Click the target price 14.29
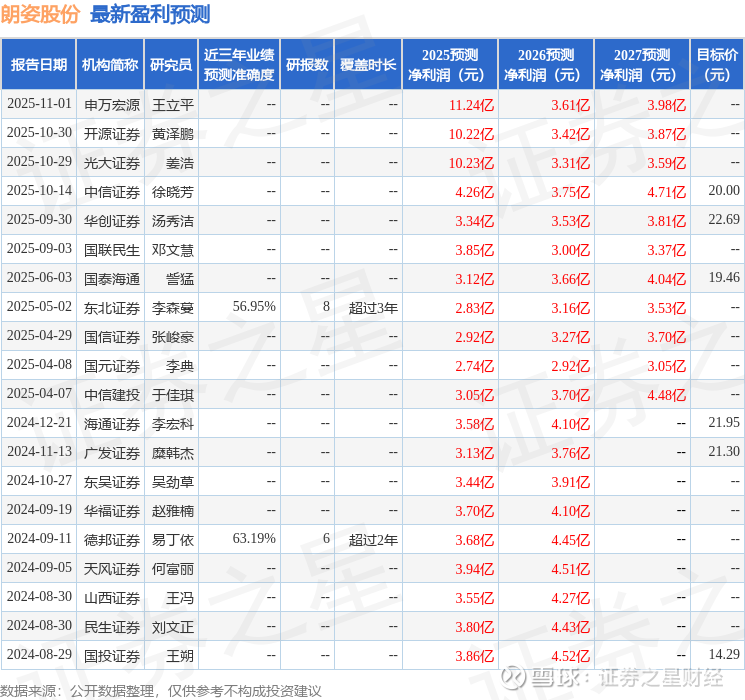This screenshot has width=745, height=700. click(x=724, y=654)
